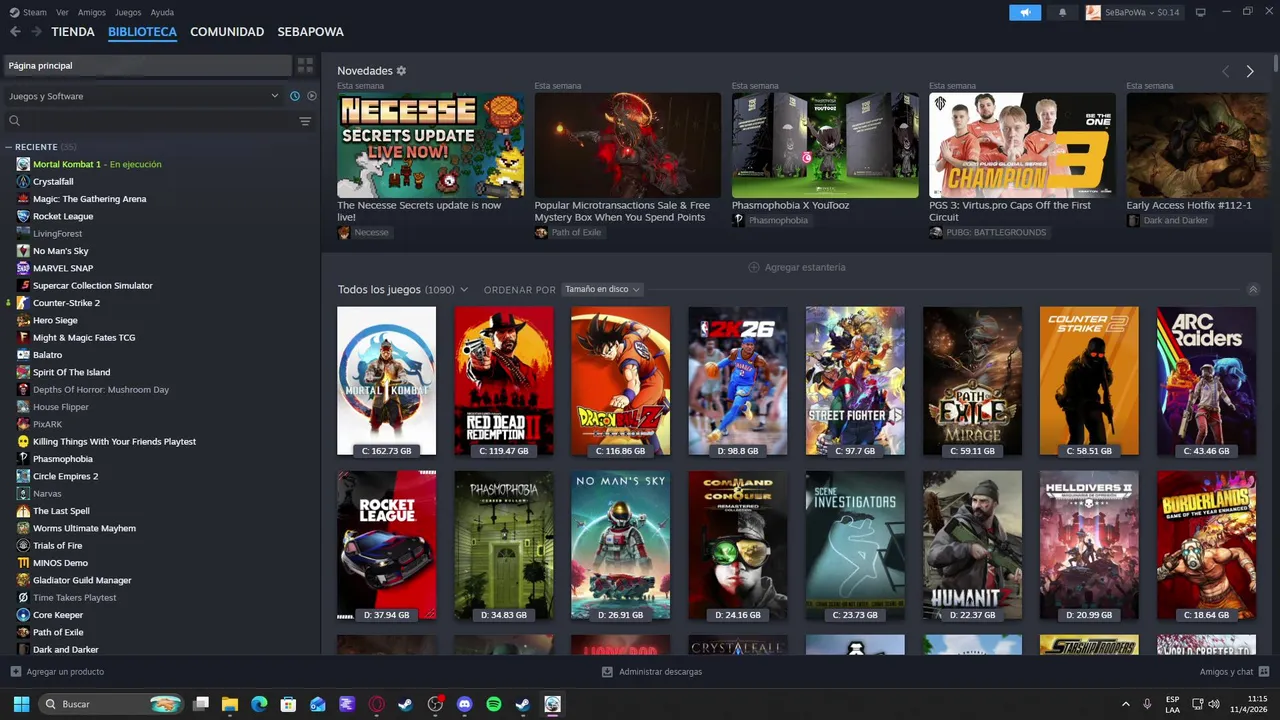Switch to Big Picture mode monitor icon
This screenshot has width=1280, height=720.
[1201, 12]
